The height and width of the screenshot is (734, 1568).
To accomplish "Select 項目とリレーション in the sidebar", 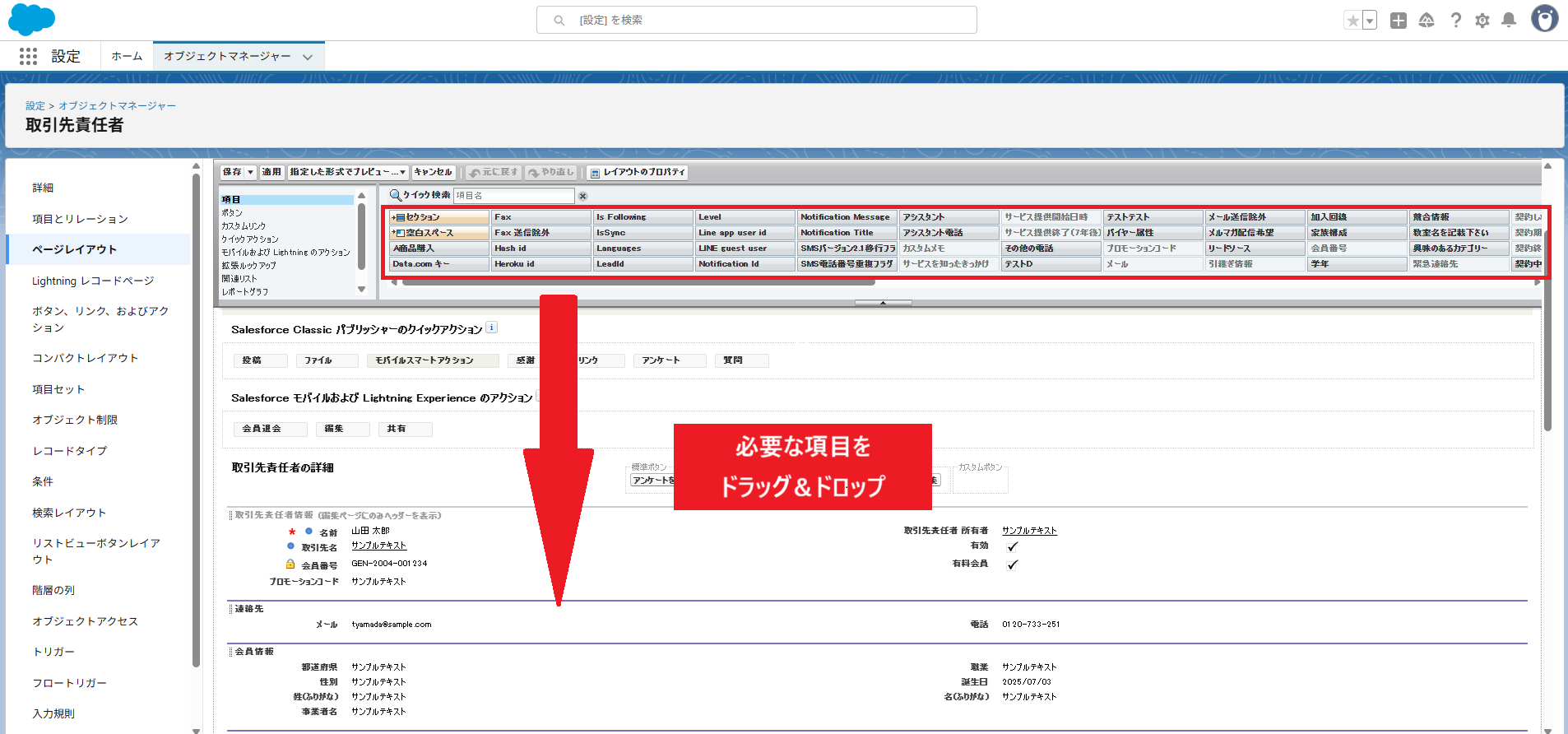I will click(80, 219).
